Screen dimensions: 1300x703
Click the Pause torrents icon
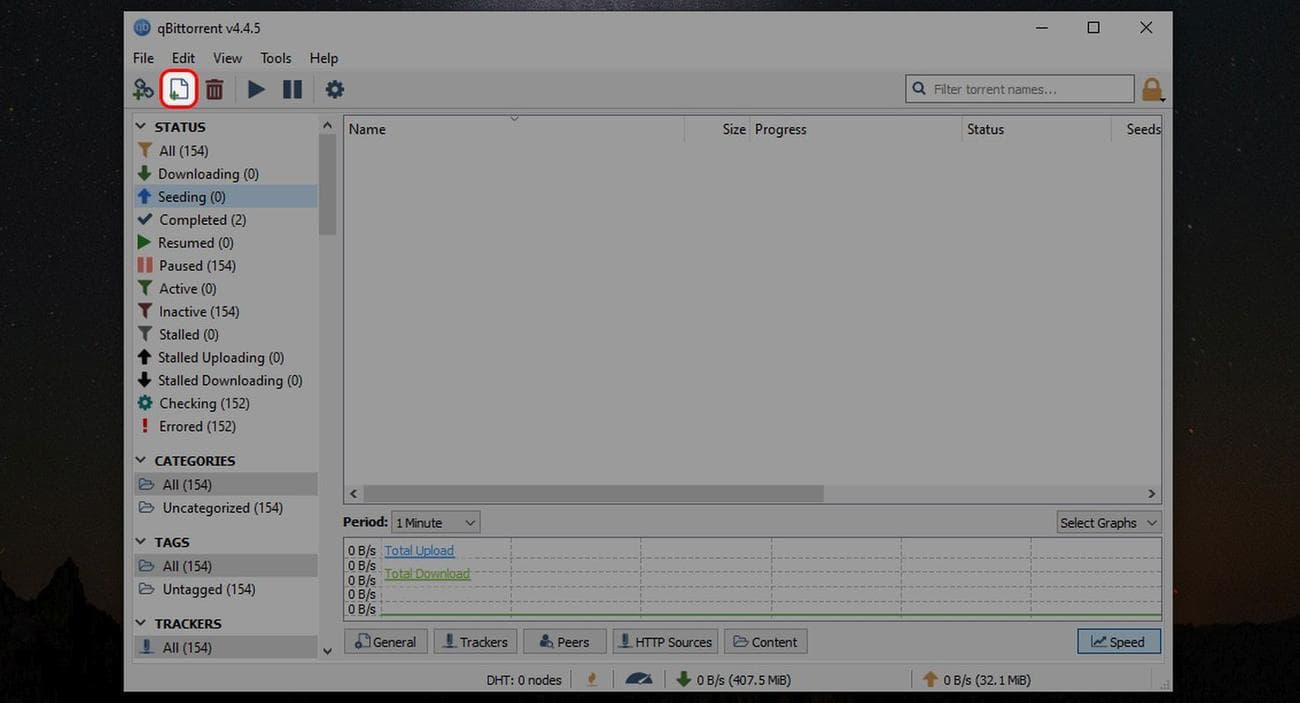pos(291,88)
